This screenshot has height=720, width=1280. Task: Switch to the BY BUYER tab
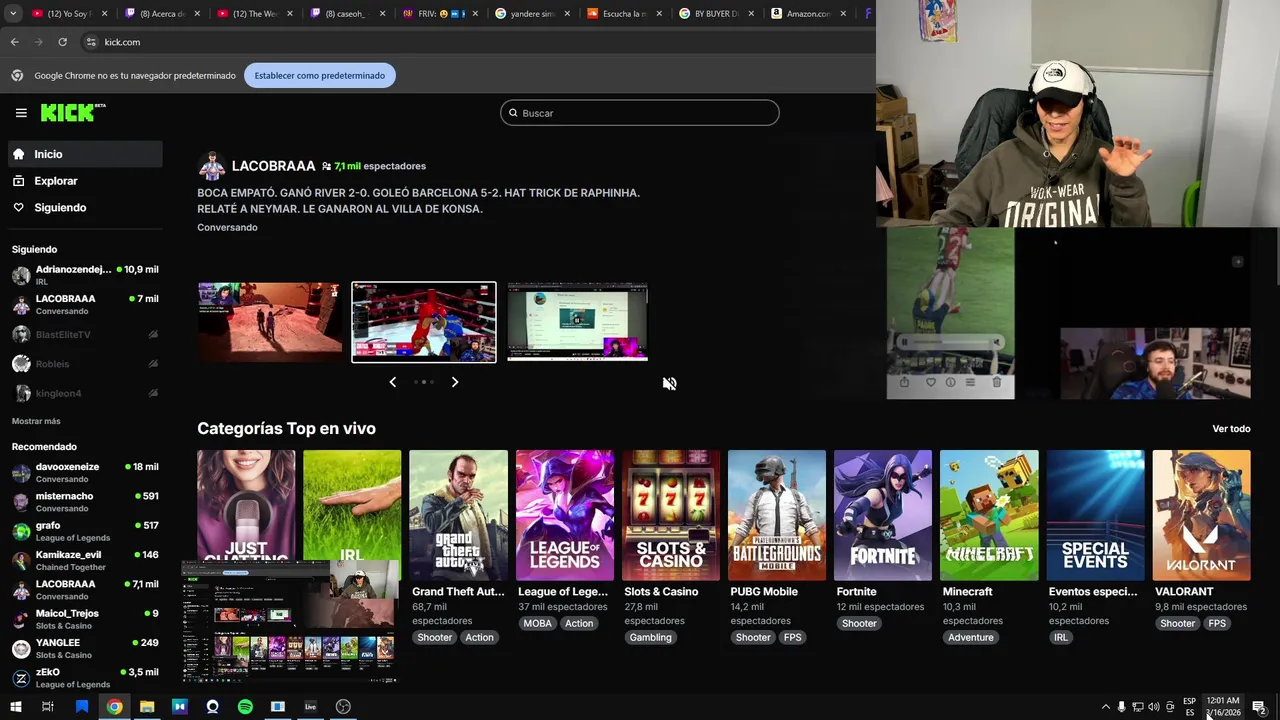[717, 14]
